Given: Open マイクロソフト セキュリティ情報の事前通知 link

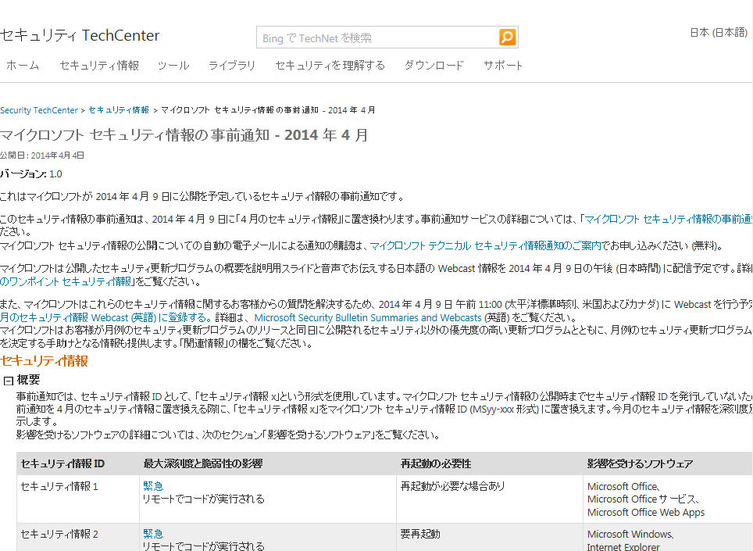Looking at the screenshot, I should click(668, 219).
